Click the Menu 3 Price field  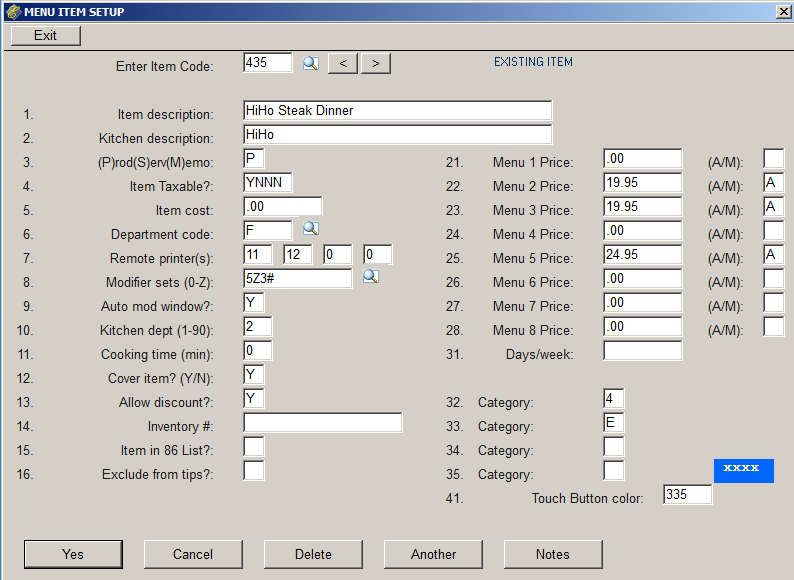point(643,206)
